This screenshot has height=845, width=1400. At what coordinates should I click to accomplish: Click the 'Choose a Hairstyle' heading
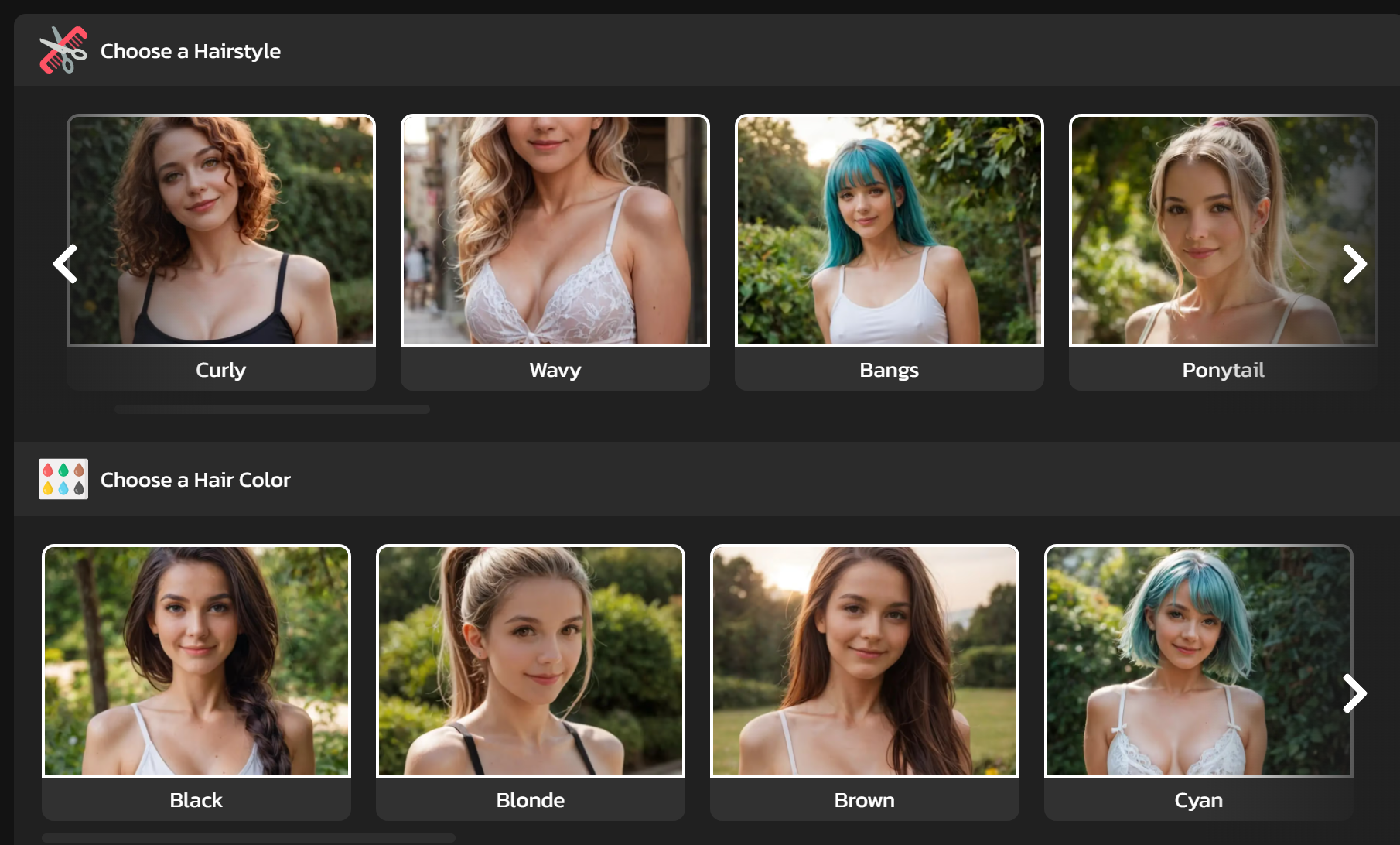pos(190,51)
